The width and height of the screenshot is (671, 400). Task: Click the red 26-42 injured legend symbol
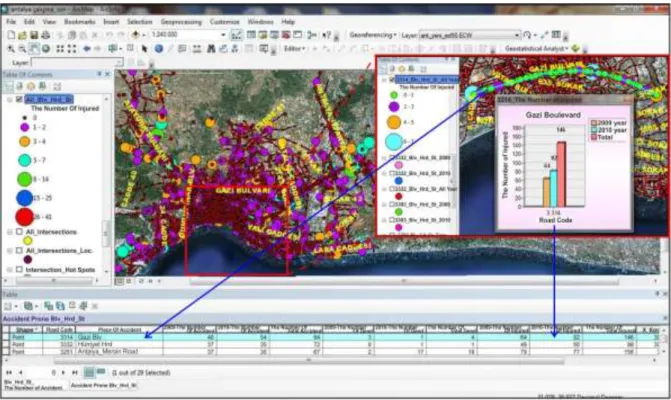pos(24,217)
